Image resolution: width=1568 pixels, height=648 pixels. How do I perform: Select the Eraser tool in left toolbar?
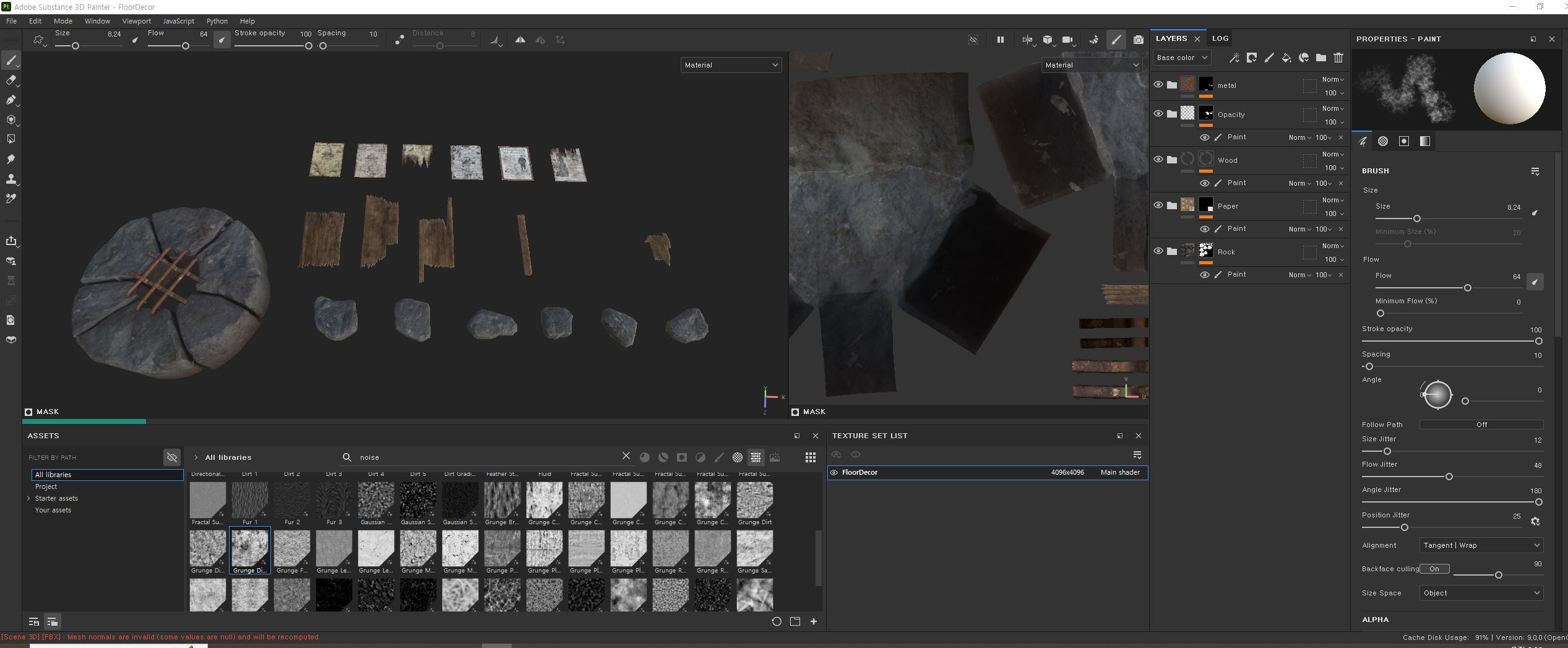pos(11,80)
